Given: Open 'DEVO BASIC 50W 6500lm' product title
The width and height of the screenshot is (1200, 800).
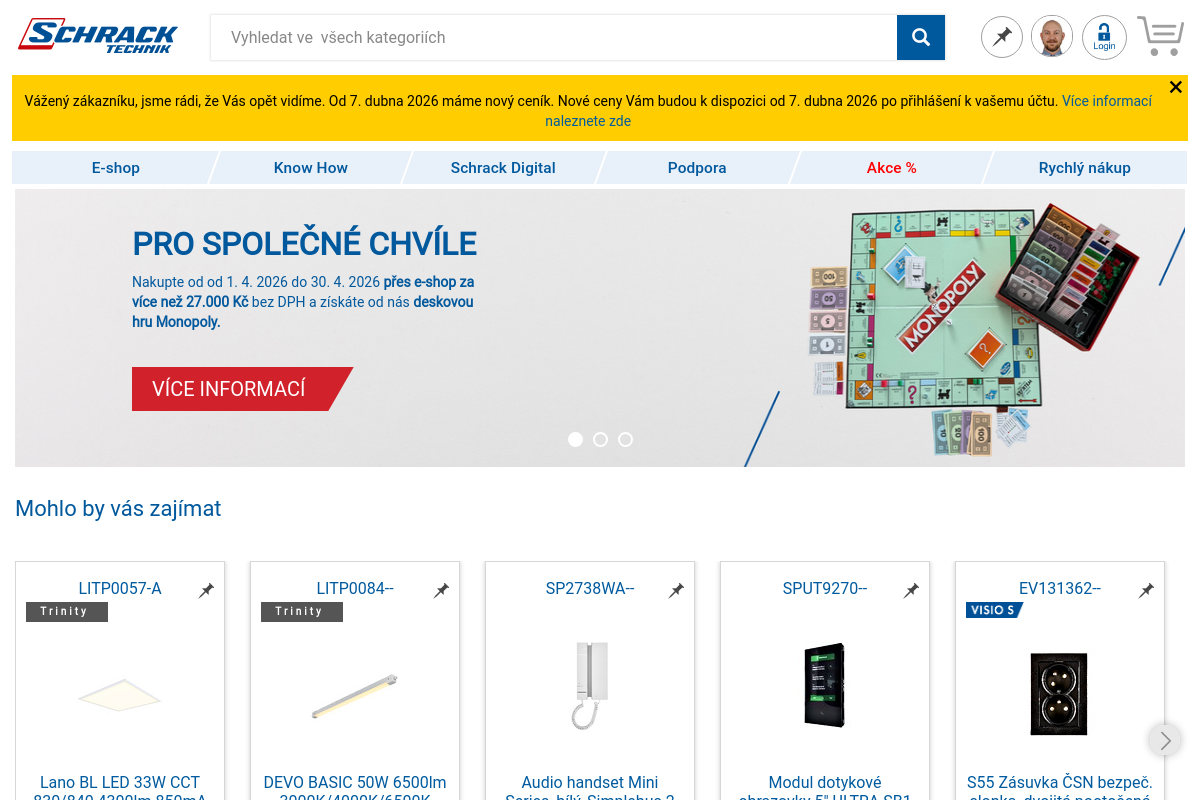Looking at the screenshot, I should pos(355,782).
